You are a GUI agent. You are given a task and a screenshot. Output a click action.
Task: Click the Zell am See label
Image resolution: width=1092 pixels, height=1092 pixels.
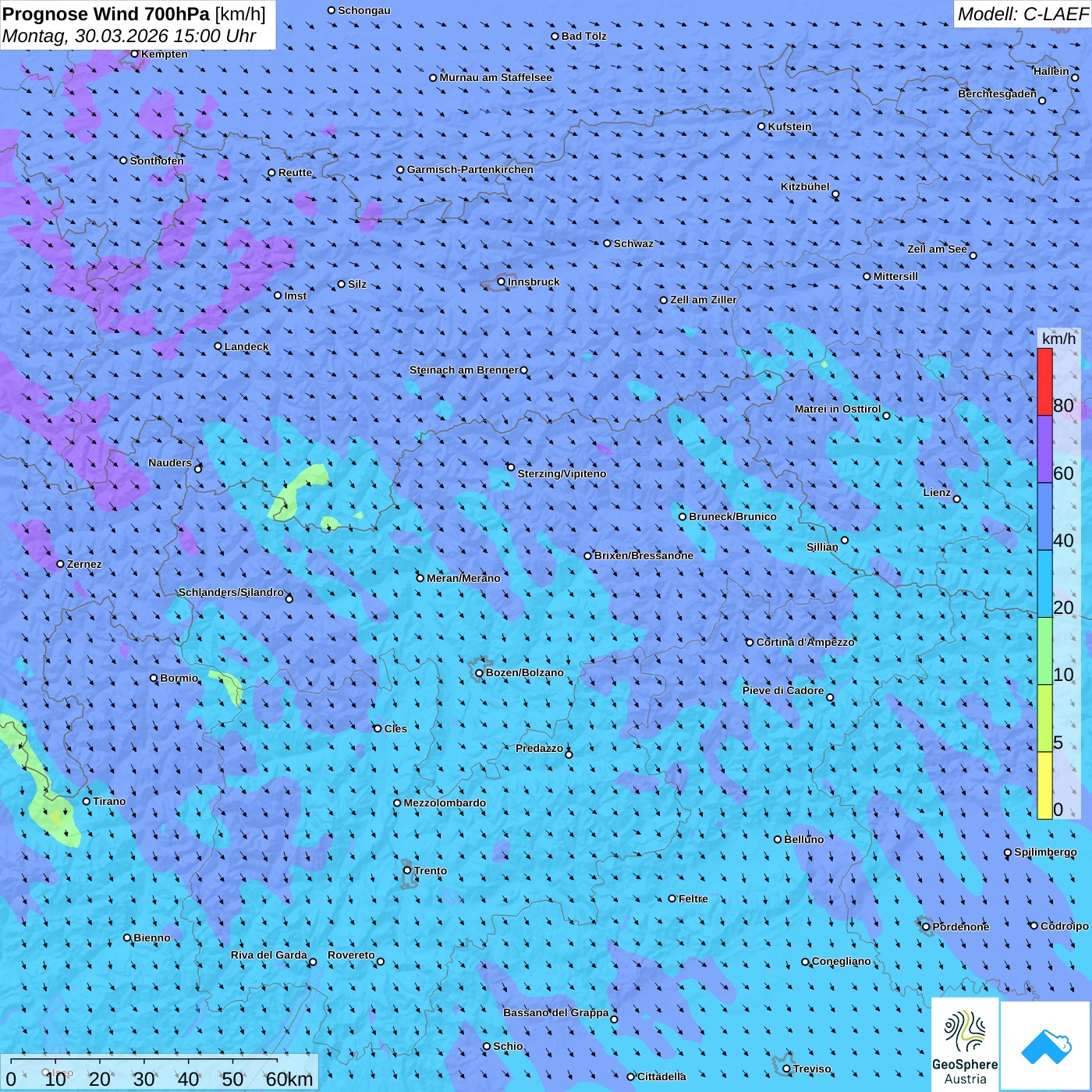(937, 249)
